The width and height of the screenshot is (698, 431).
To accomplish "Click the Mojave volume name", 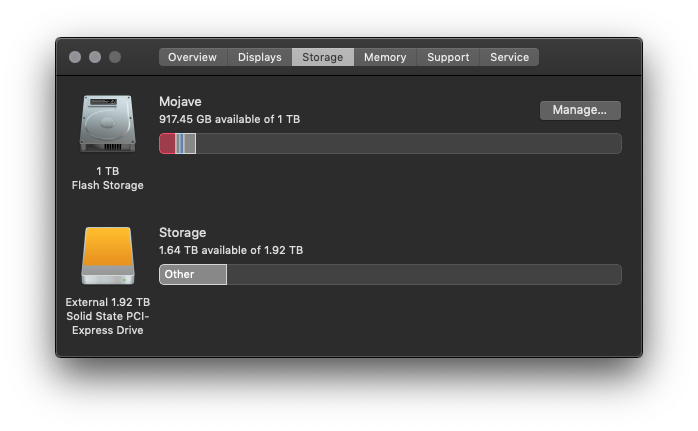I will click(180, 102).
